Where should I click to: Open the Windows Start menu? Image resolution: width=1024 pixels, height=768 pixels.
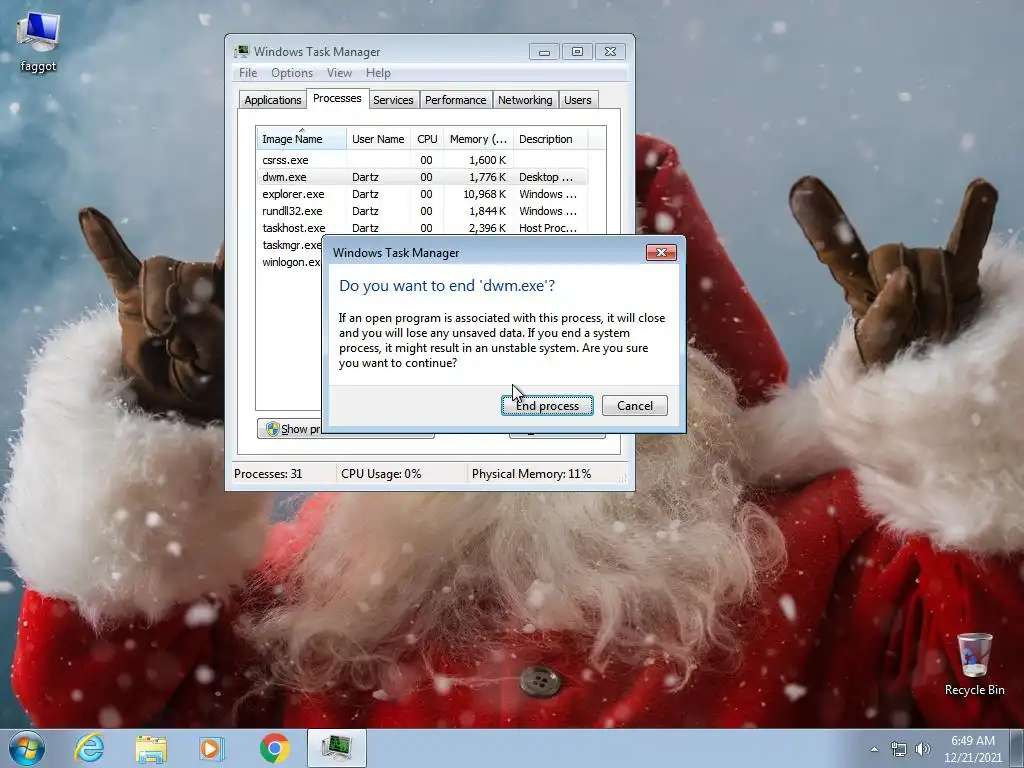[27, 748]
